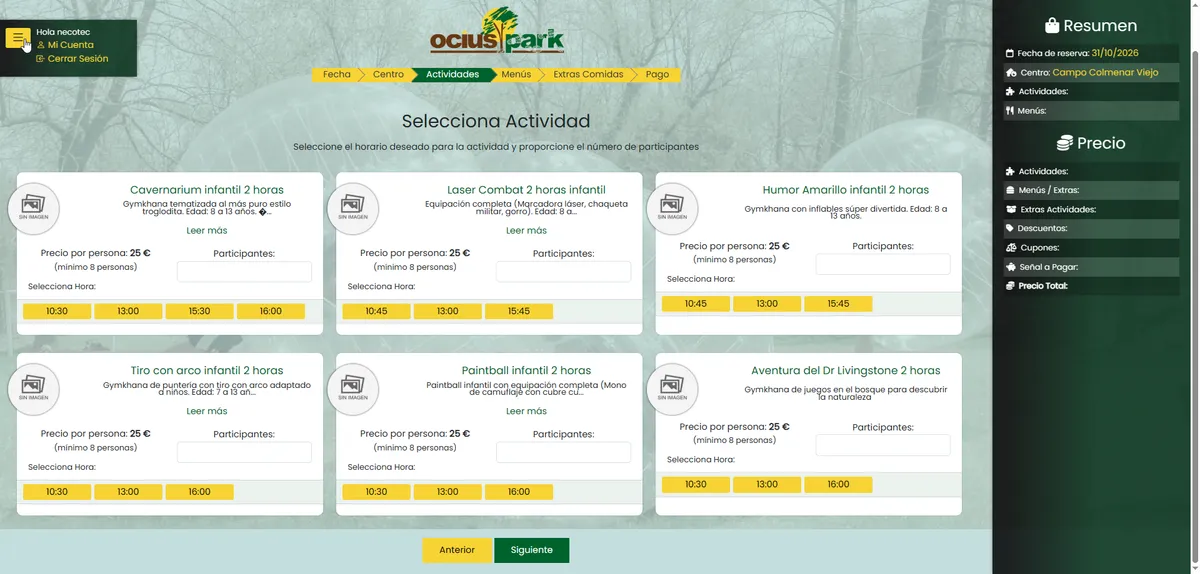1200x574 pixels.
Task: Select 13:00 slot for Paintball infantil
Action: click(x=448, y=492)
